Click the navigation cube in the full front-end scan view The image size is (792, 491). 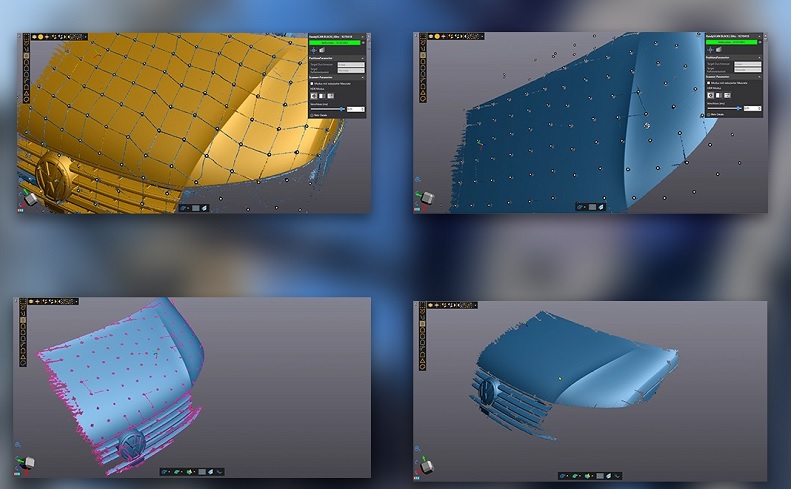(427, 466)
